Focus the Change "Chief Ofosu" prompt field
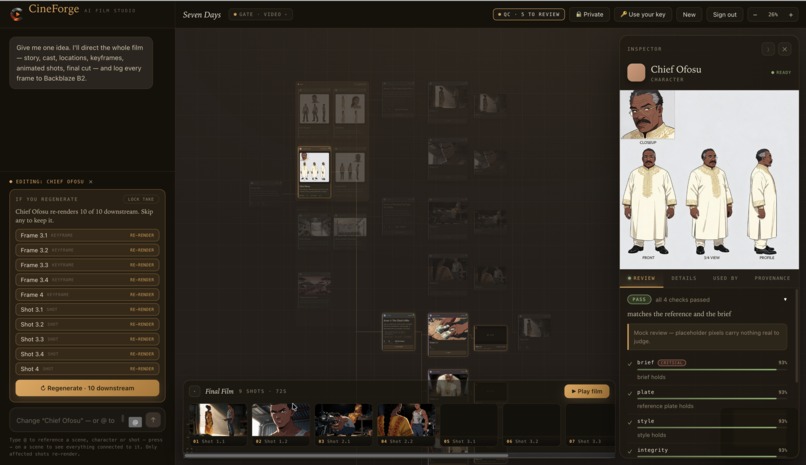806x465 pixels. (x=66, y=420)
